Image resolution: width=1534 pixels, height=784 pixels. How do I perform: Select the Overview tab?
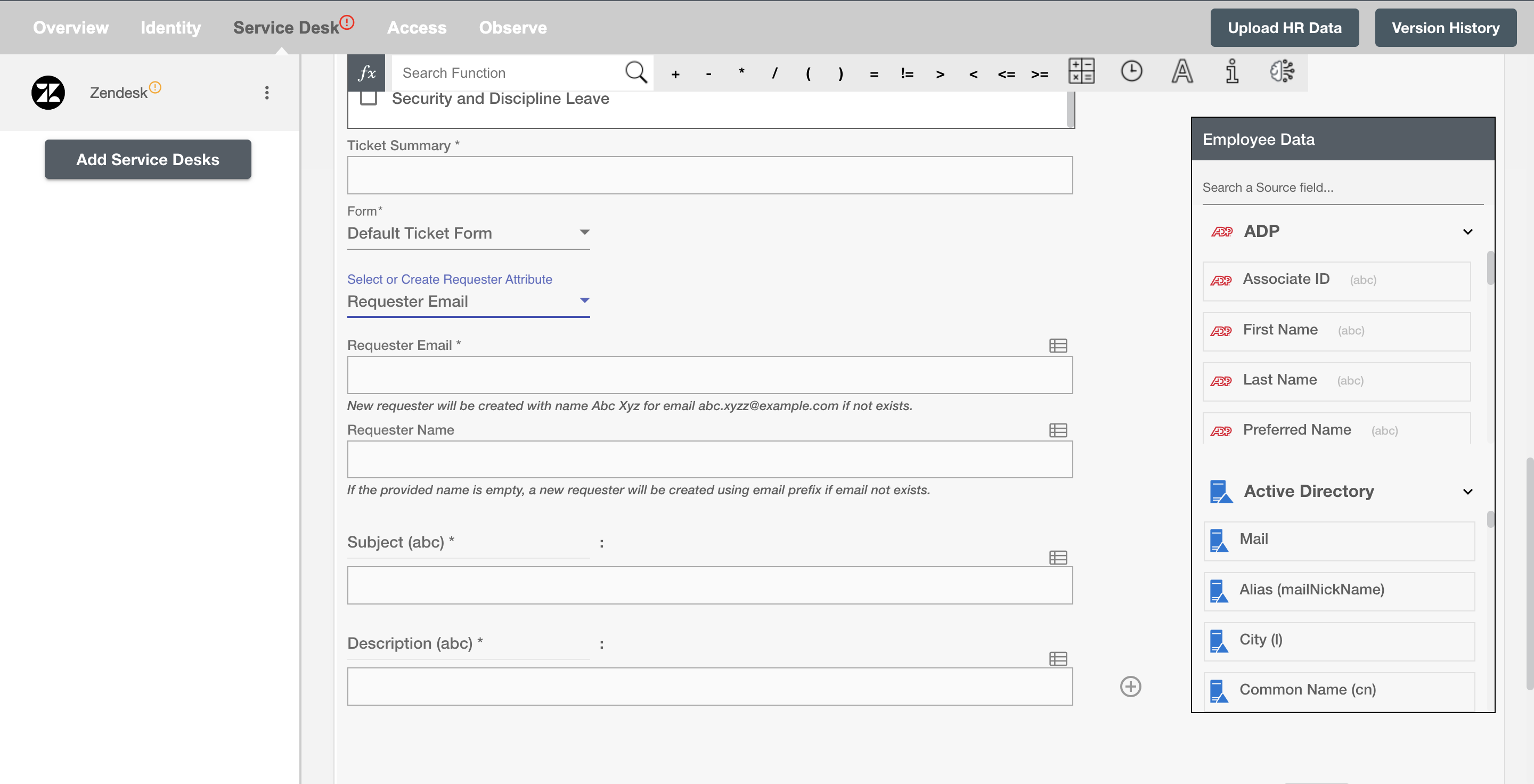pyautogui.click(x=71, y=27)
